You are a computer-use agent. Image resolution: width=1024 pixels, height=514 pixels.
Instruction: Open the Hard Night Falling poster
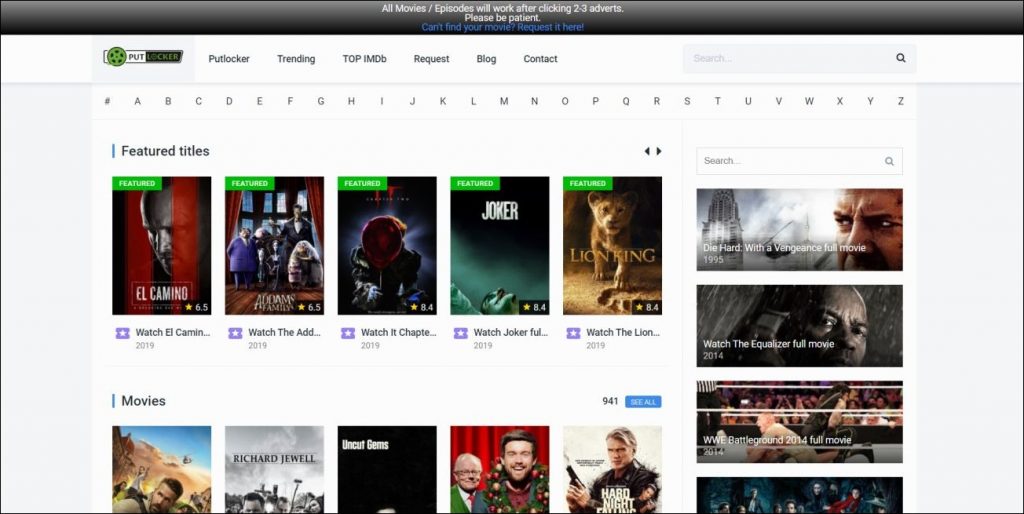pos(613,470)
